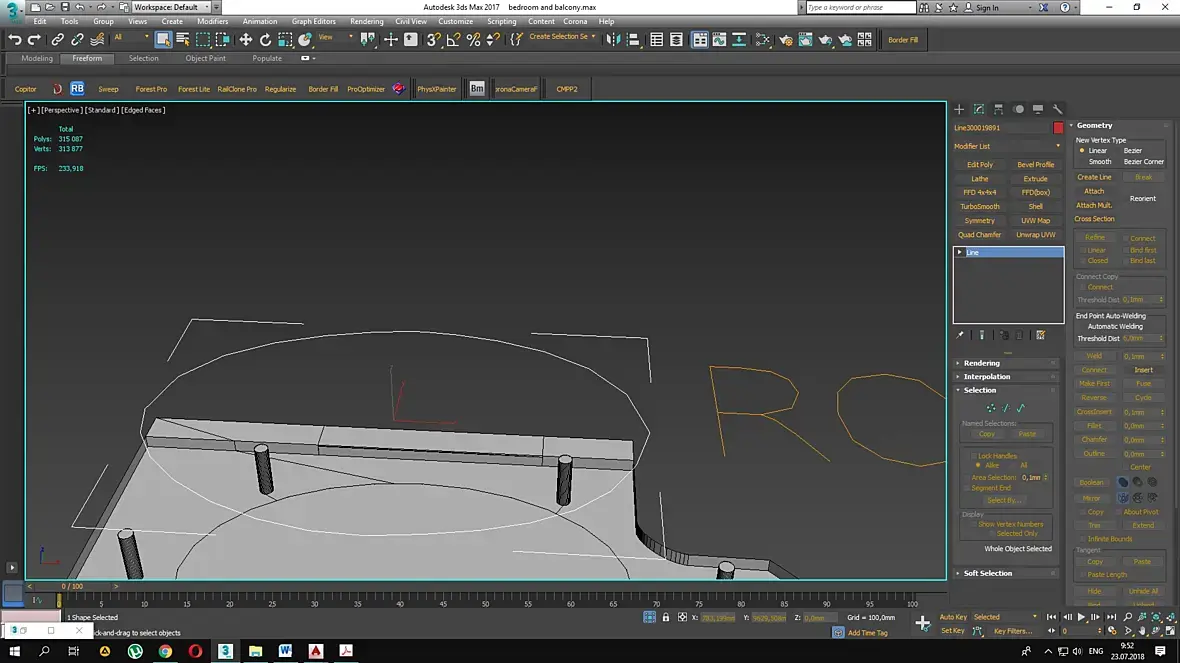Select the Linear new vertex type
Viewport: 1180px width, 663px height.
pyautogui.click(x=1082, y=151)
